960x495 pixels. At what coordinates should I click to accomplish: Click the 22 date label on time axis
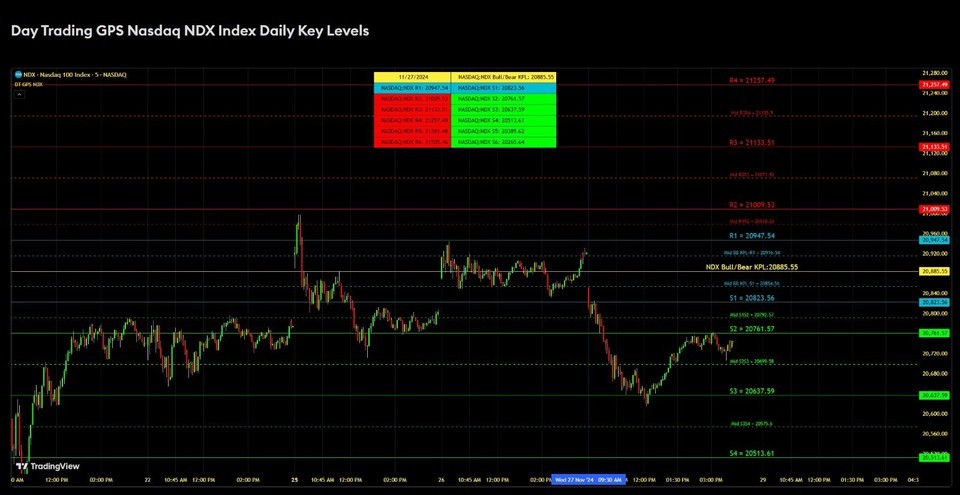pyautogui.click(x=148, y=480)
